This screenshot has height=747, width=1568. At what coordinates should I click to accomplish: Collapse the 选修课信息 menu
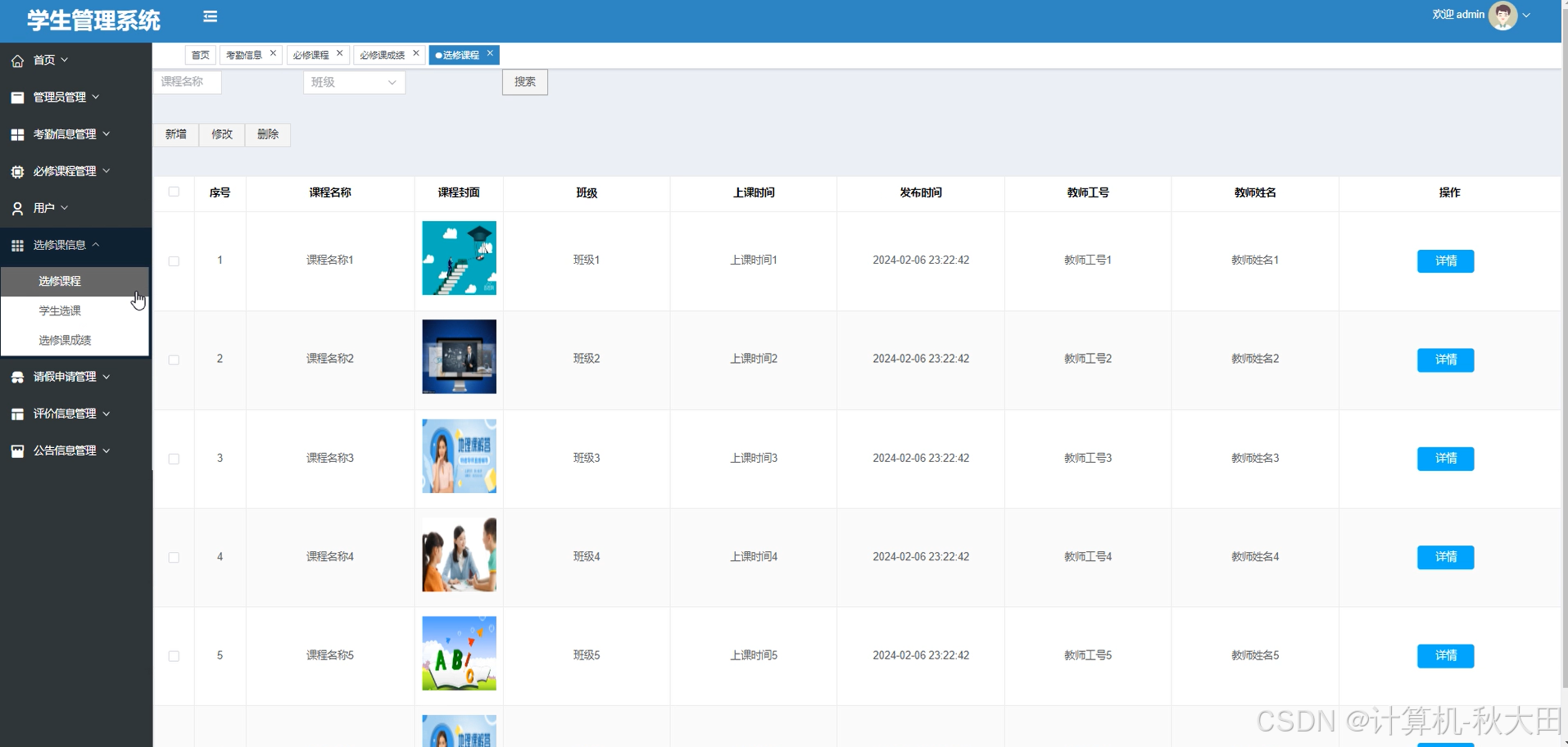click(96, 244)
